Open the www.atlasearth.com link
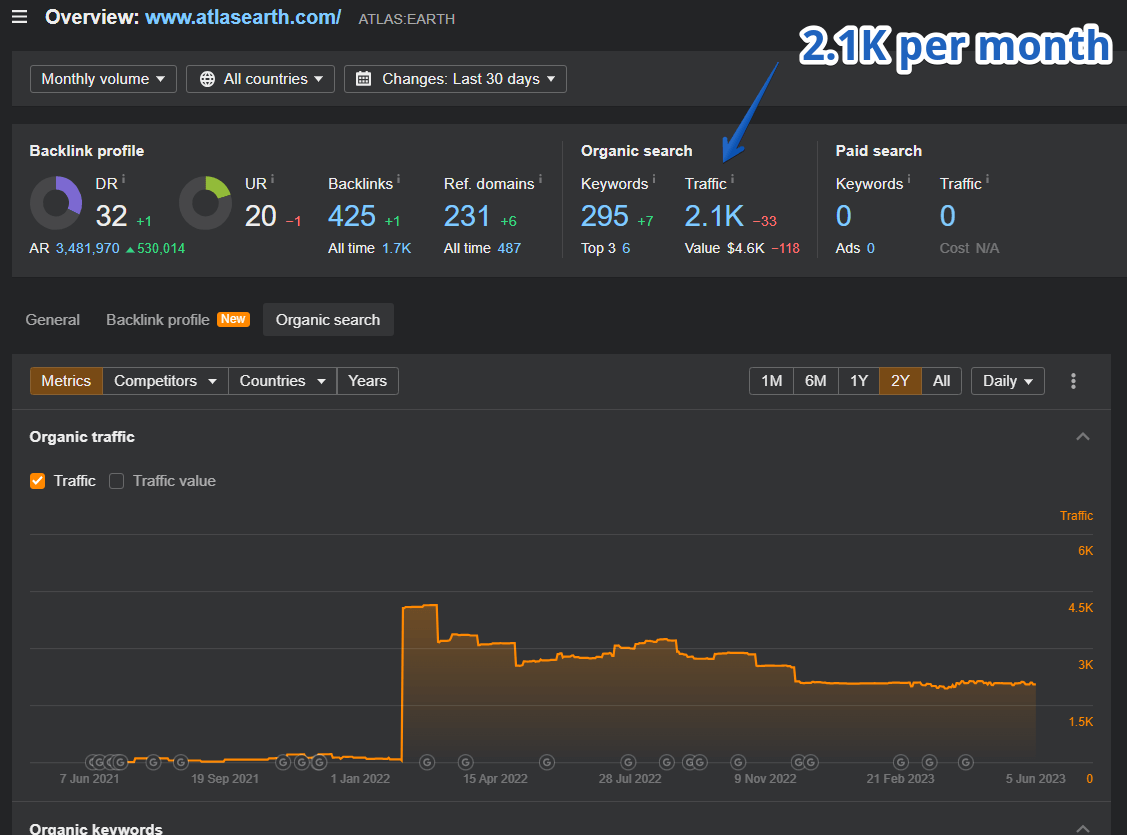The width and height of the screenshot is (1127, 835). [x=243, y=17]
